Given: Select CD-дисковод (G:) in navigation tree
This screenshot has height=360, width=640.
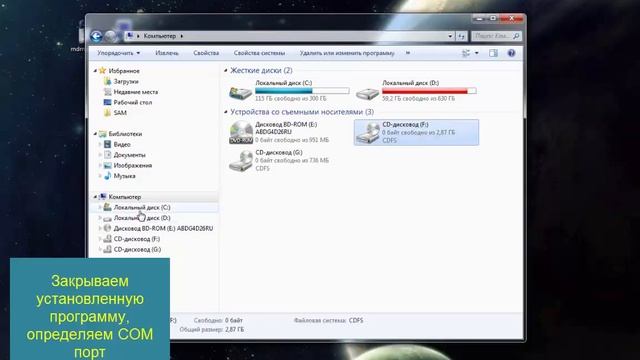Looking at the screenshot, I should pos(137,249).
